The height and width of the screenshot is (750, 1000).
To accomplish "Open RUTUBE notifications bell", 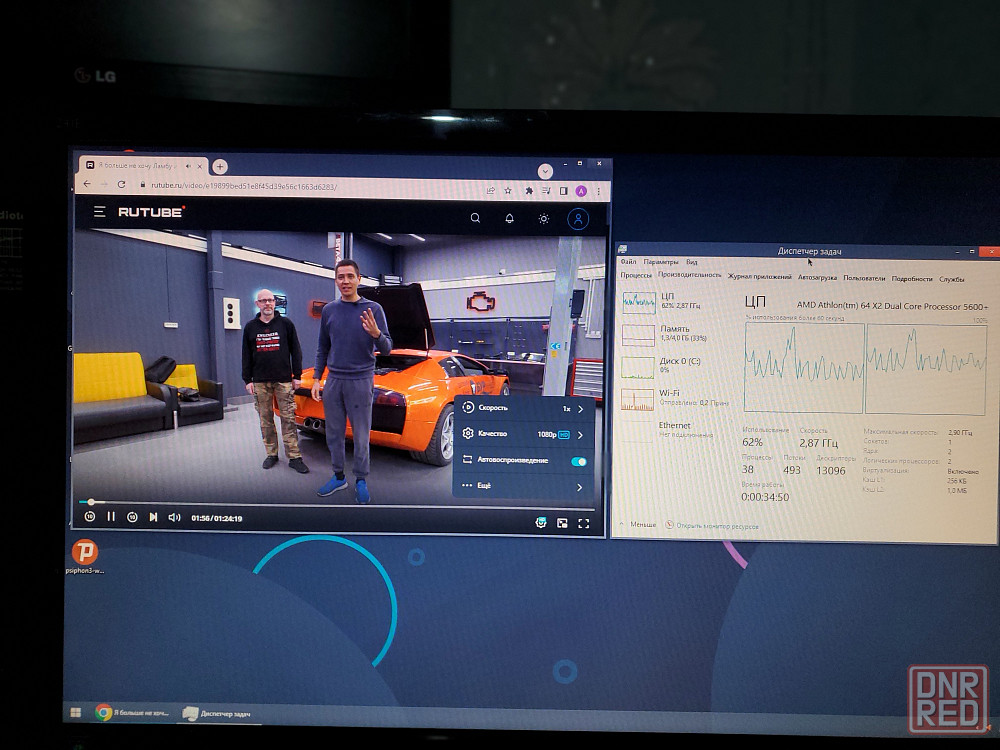I will click(x=509, y=219).
